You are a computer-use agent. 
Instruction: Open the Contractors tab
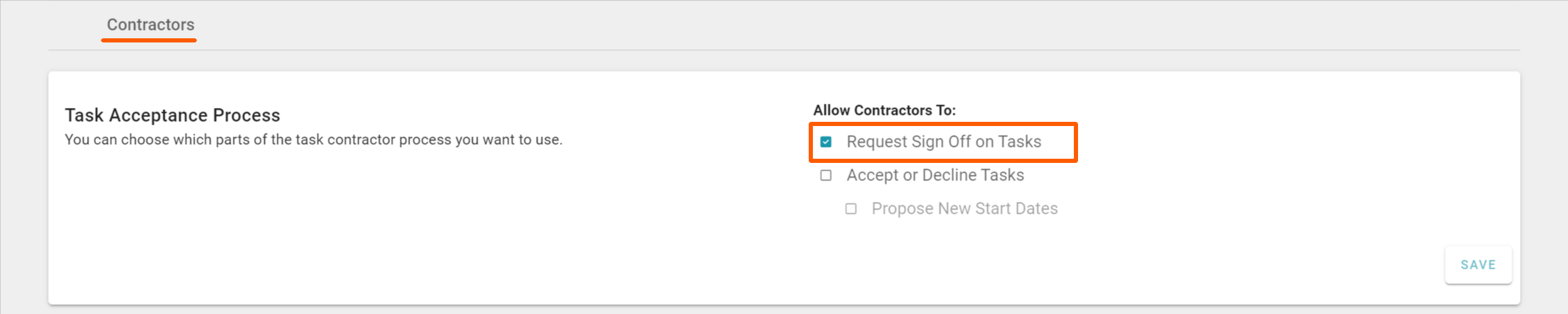pos(150,25)
